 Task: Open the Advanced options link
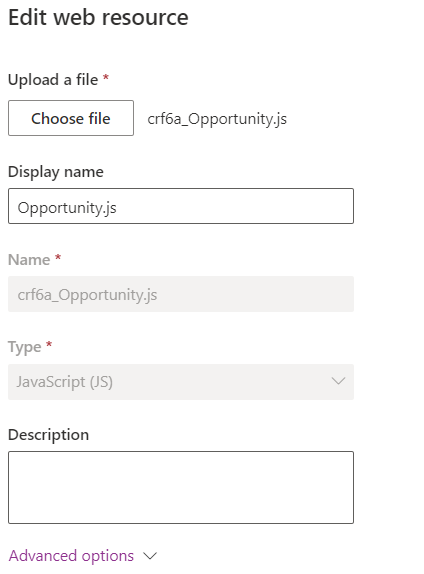click(x=71, y=556)
